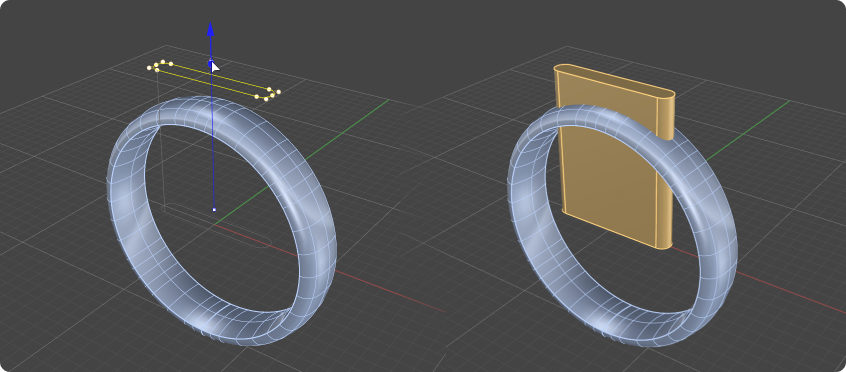Select the left blue ring object

point(222,221)
